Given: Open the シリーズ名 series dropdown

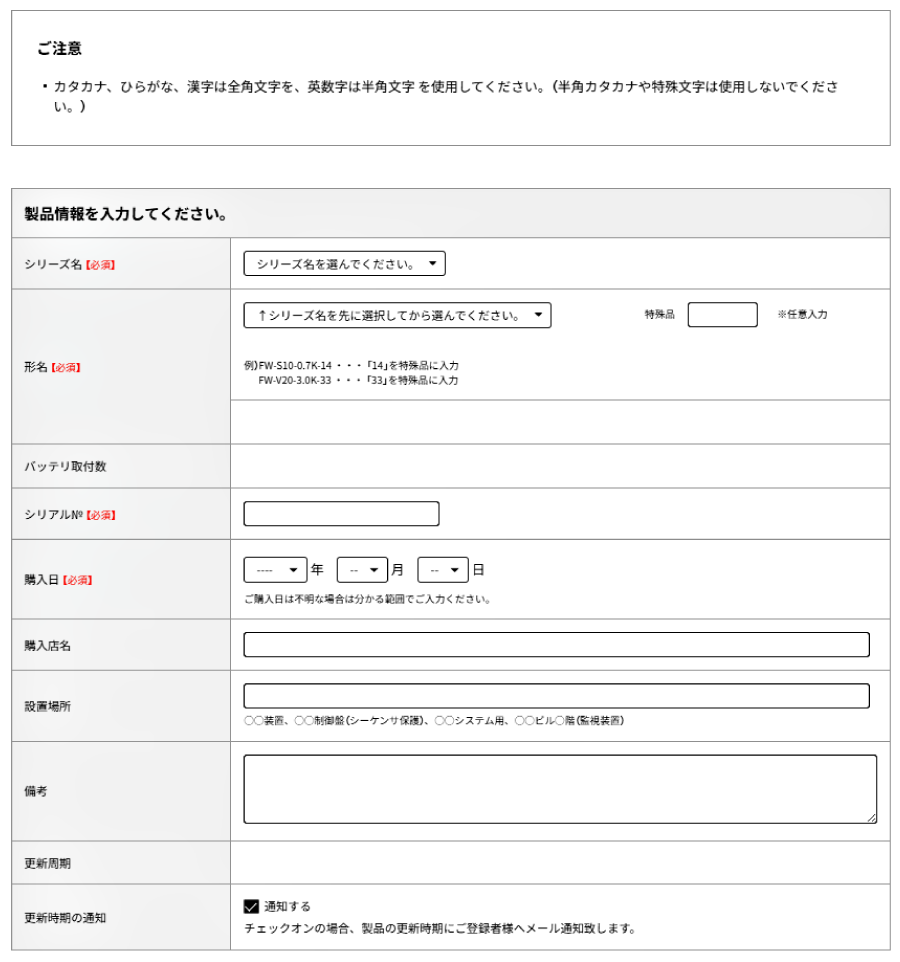Looking at the screenshot, I should (x=344, y=264).
